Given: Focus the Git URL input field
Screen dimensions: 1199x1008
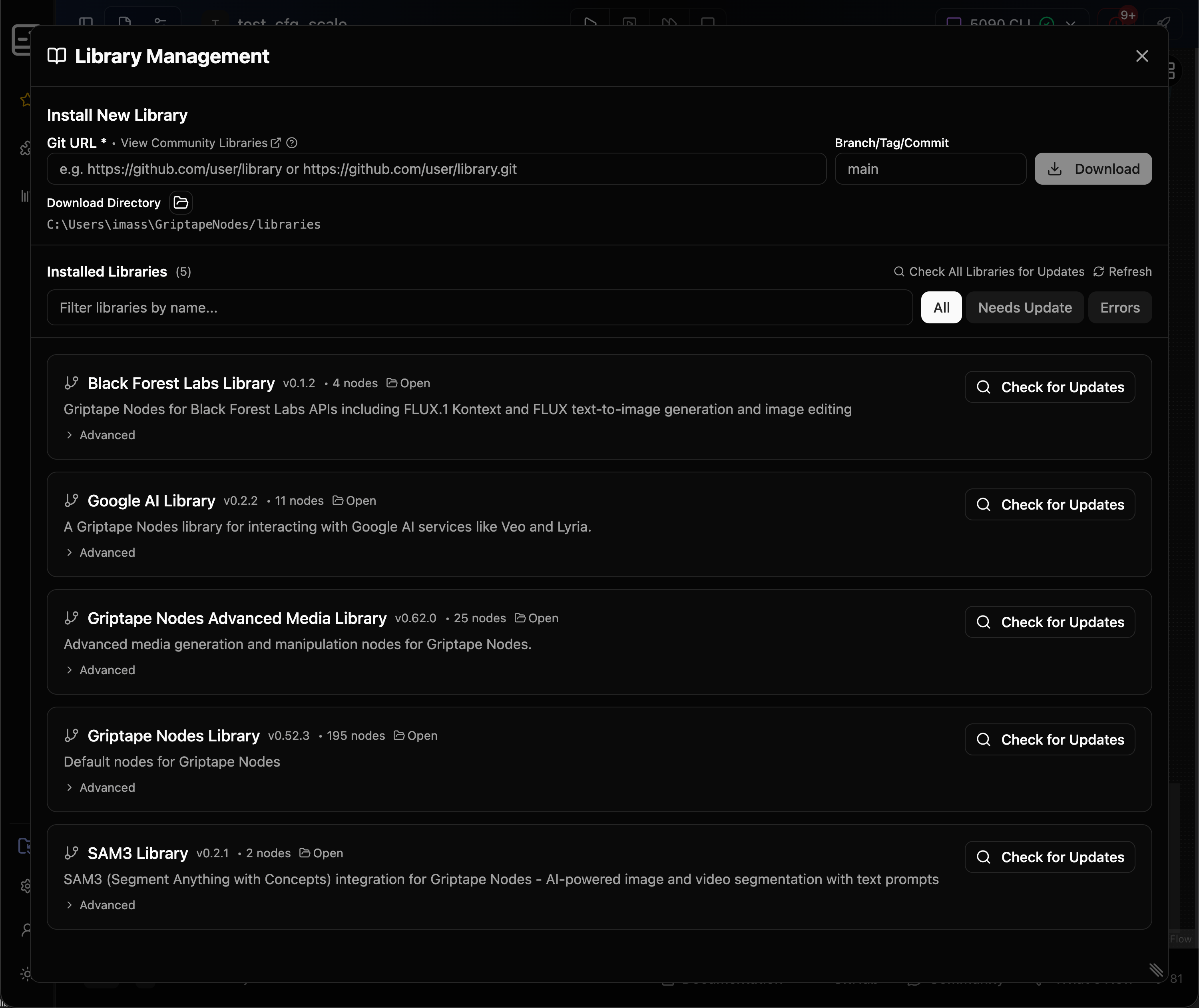Looking at the screenshot, I should coord(436,169).
